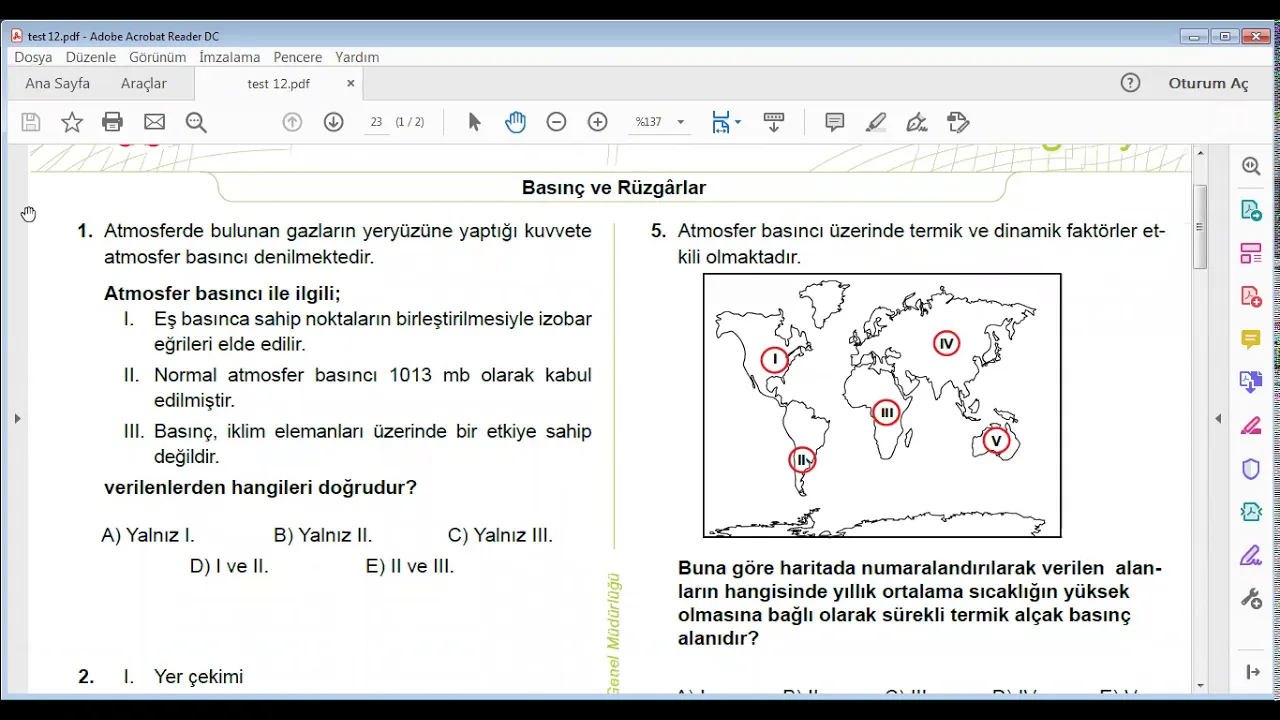Click the page number input field

[x=376, y=122]
